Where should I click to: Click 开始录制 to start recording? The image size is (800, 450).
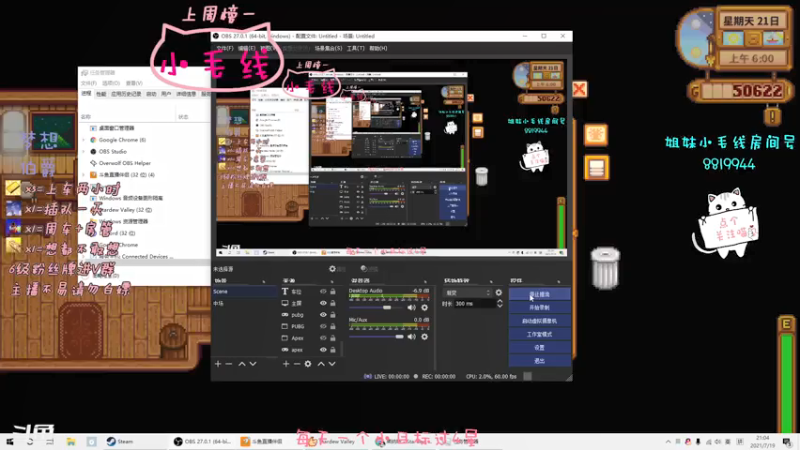[x=539, y=308]
